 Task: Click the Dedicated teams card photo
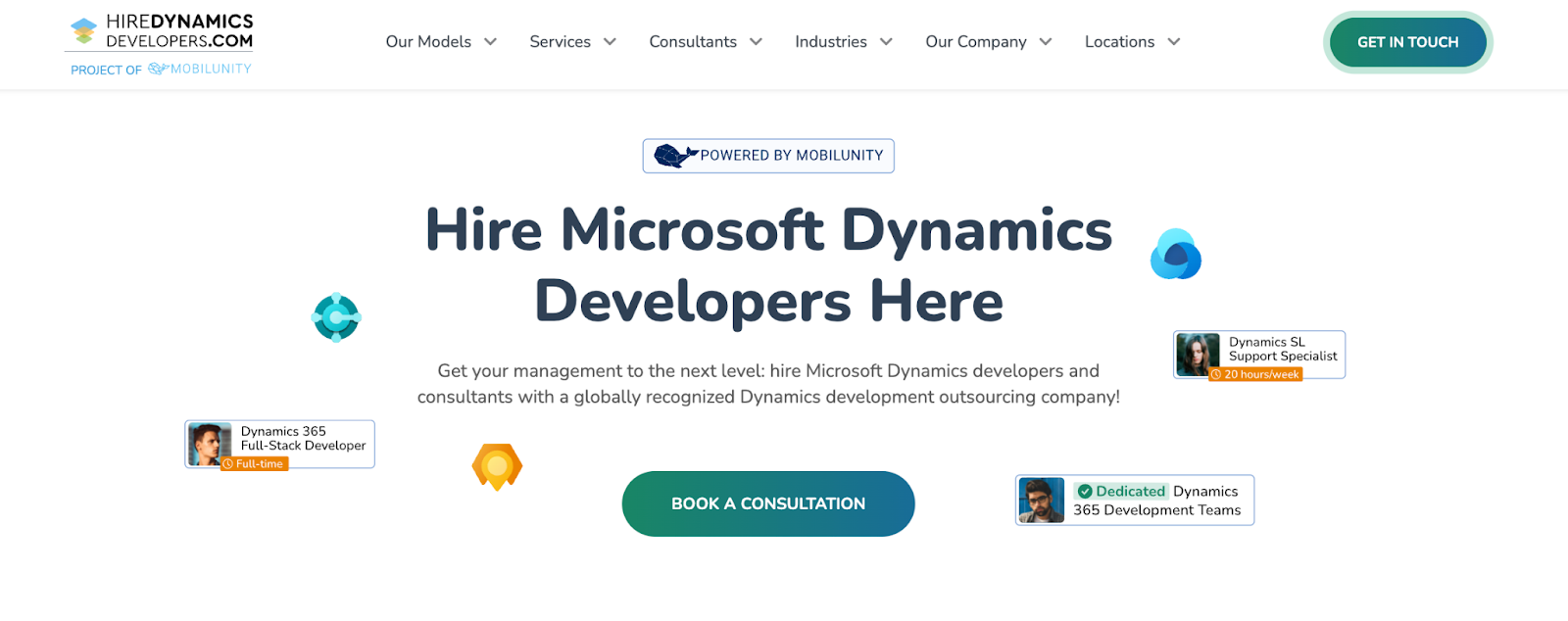tap(1041, 501)
